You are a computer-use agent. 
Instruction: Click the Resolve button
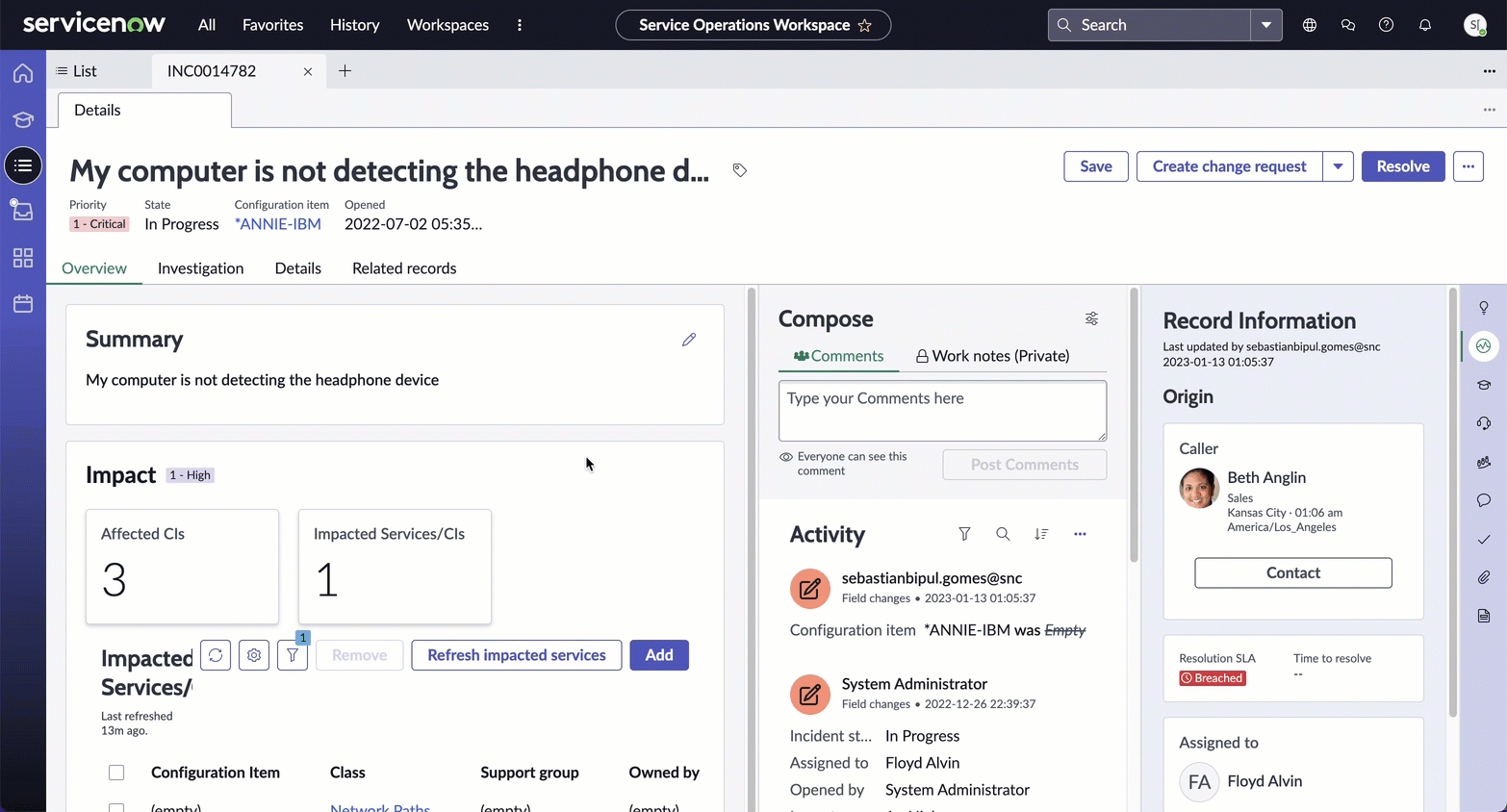coord(1403,166)
